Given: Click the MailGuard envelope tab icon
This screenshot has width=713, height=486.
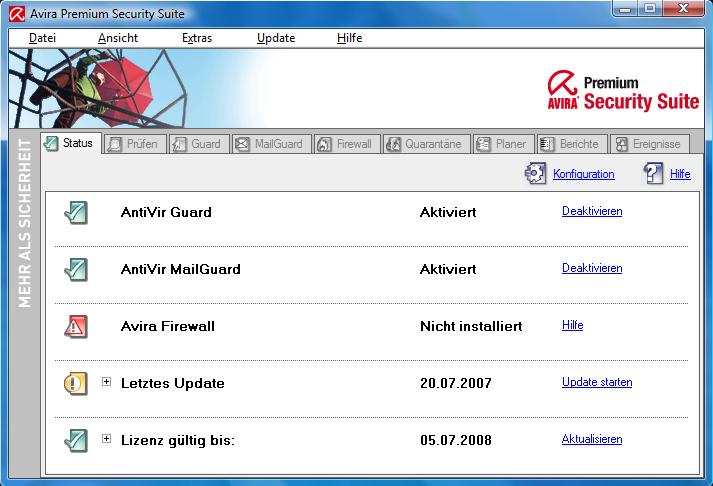Looking at the screenshot, I should coord(242,144).
